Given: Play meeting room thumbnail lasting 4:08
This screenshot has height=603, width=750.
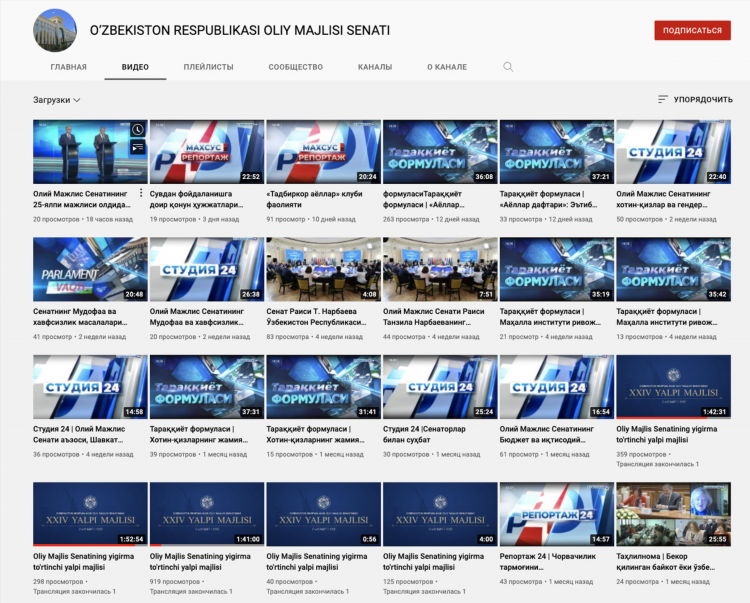Looking at the screenshot, I should click(x=323, y=269).
